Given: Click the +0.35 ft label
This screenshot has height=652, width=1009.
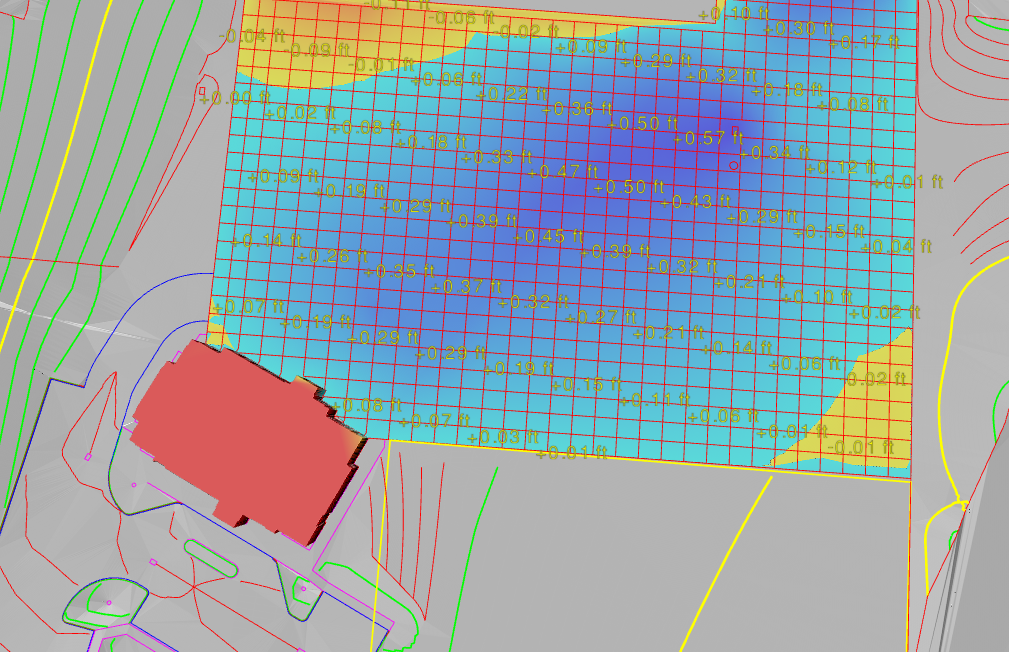Looking at the screenshot, I should 400,271.
